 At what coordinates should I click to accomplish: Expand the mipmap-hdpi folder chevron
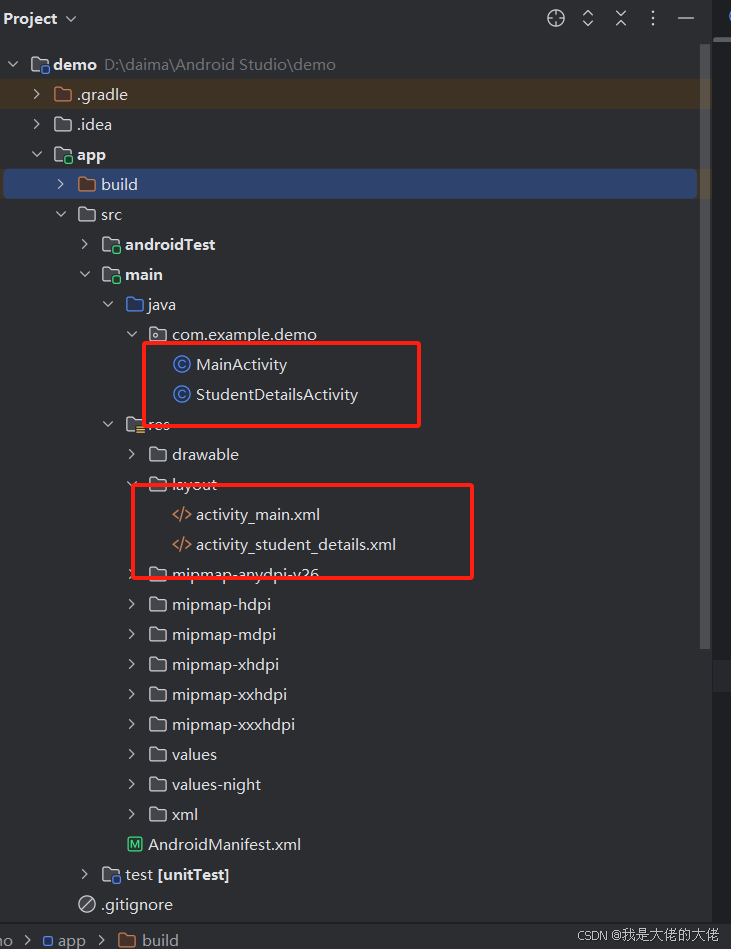coord(131,604)
